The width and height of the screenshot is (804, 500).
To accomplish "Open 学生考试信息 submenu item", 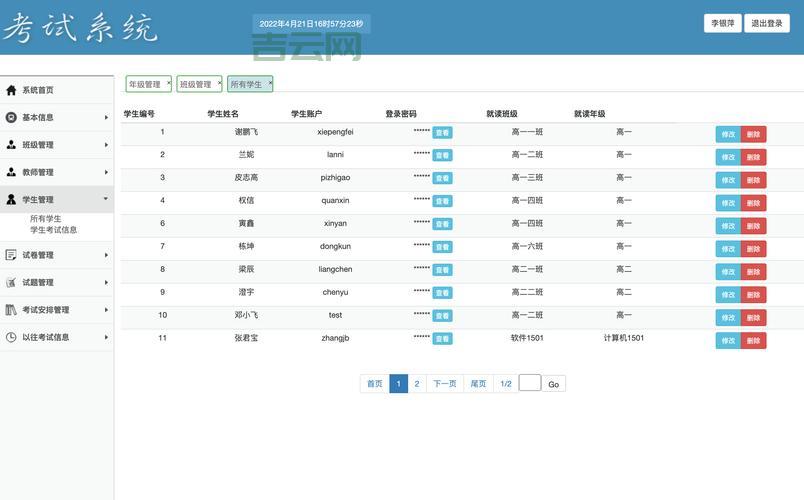I will click(53, 230).
